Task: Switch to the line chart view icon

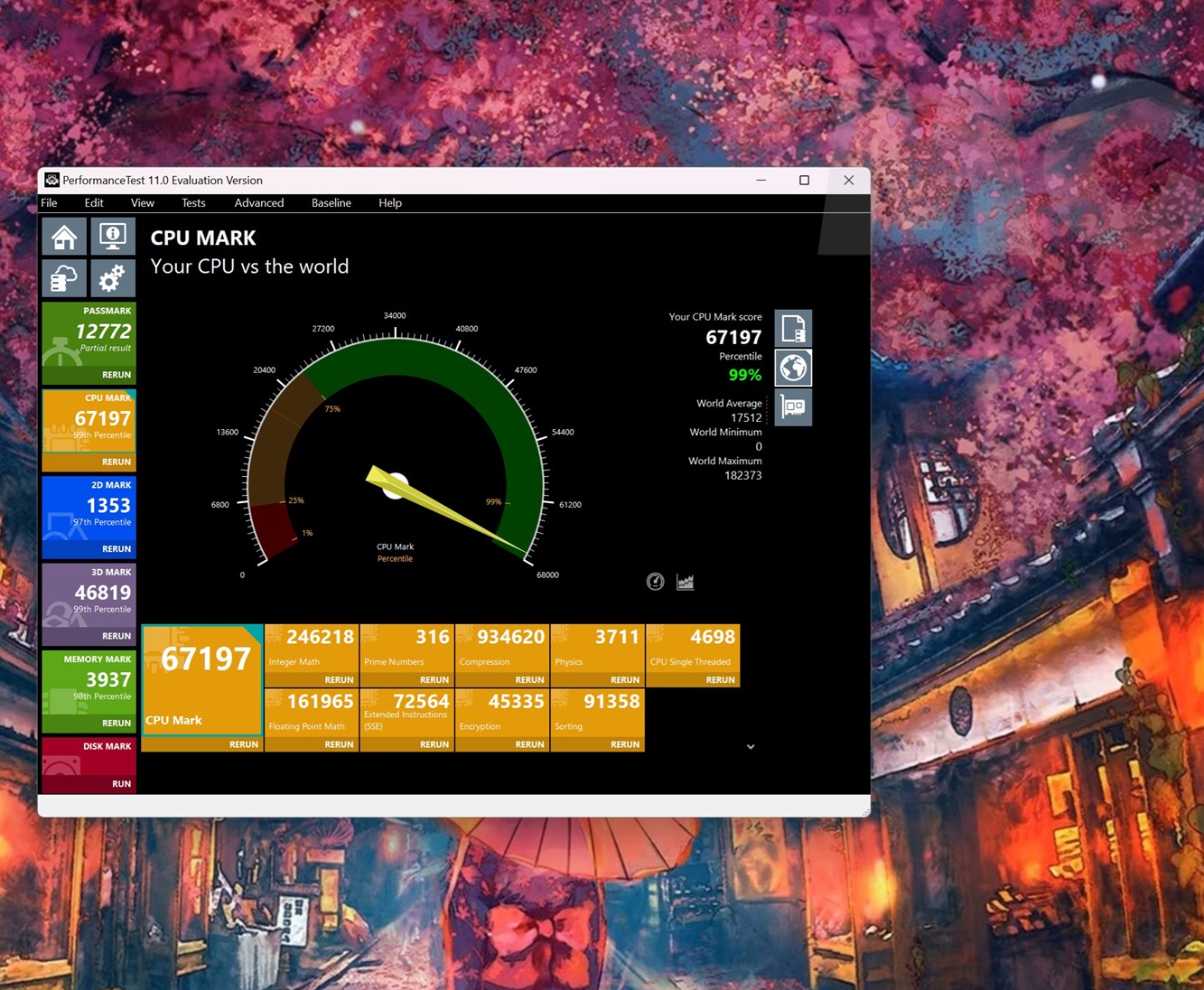Action: tap(686, 582)
